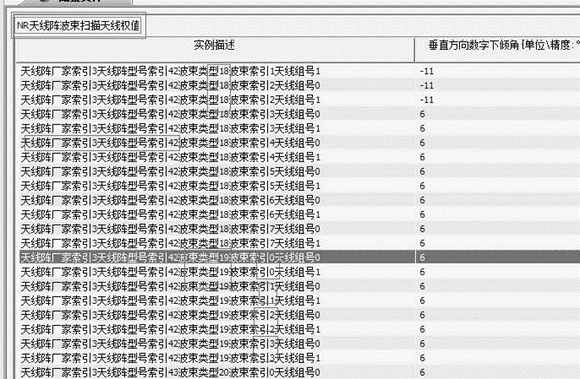Click downtilt value 6 for 波束类型18波束索引3天线组号1

pos(422,128)
